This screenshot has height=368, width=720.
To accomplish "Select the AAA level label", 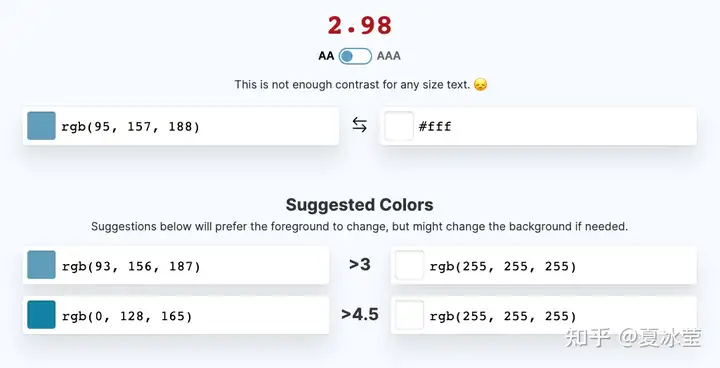I will pyautogui.click(x=389, y=56).
